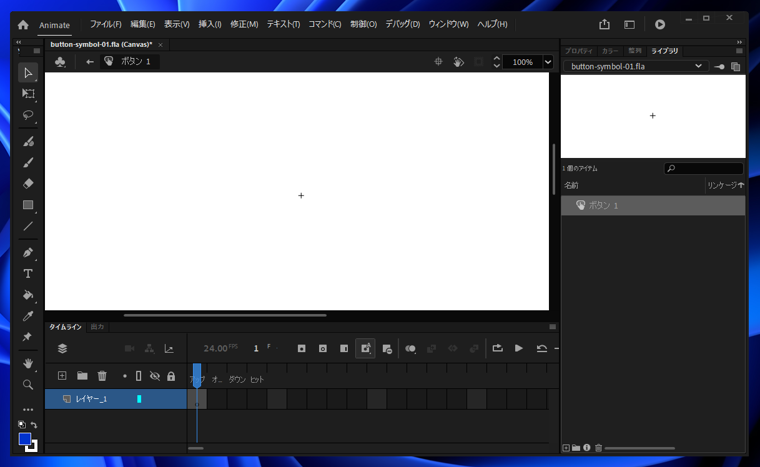Select the Lasso tool
Screen dimensions: 760x467
pyautogui.click(x=28, y=115)
